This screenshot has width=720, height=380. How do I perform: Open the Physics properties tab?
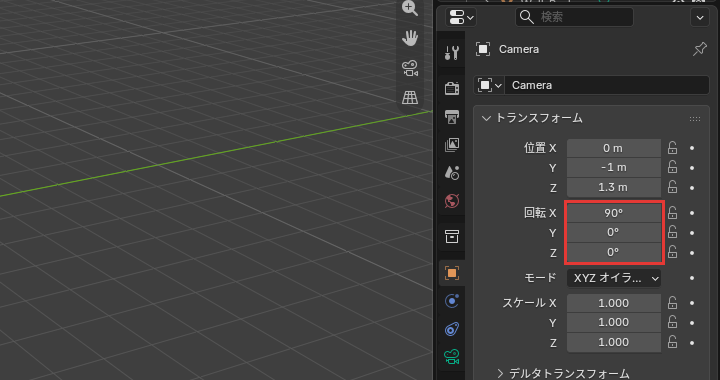[452, 301]
